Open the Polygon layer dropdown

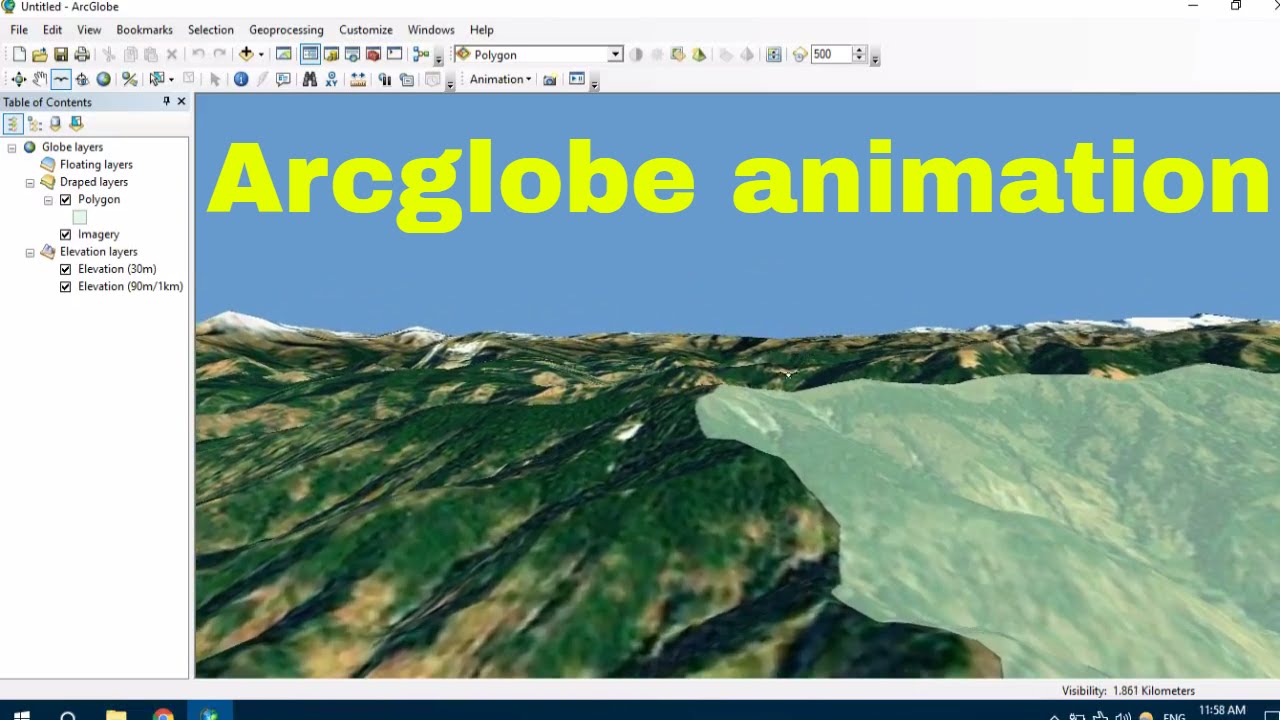tap(615, 54)
